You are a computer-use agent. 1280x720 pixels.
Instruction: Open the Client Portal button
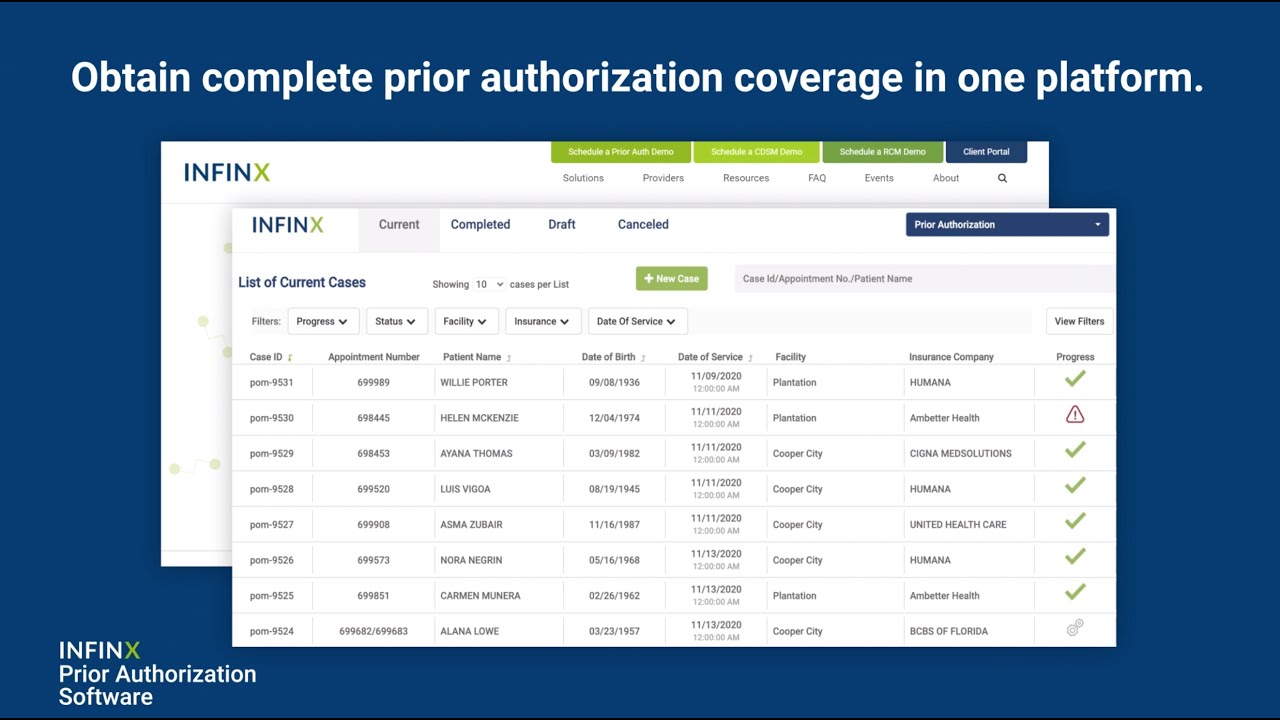(x=986, y=152)
